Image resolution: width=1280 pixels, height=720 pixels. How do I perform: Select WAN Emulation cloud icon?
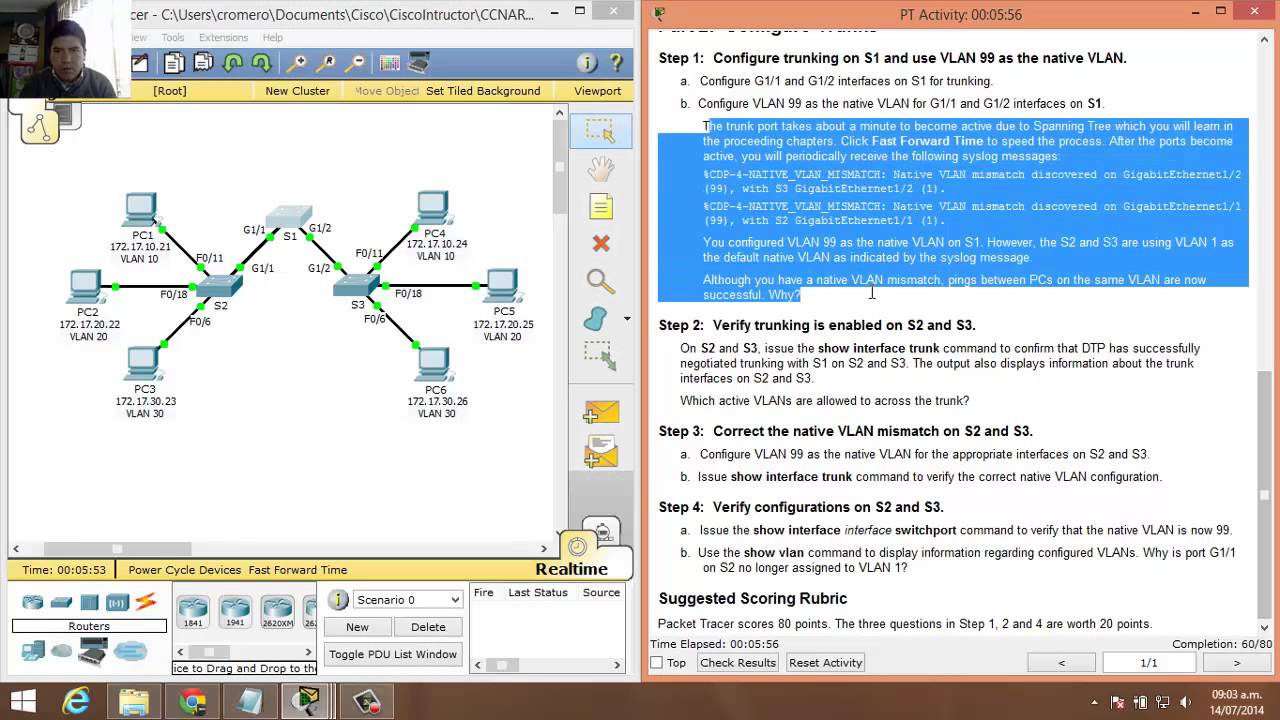(61, 651)
